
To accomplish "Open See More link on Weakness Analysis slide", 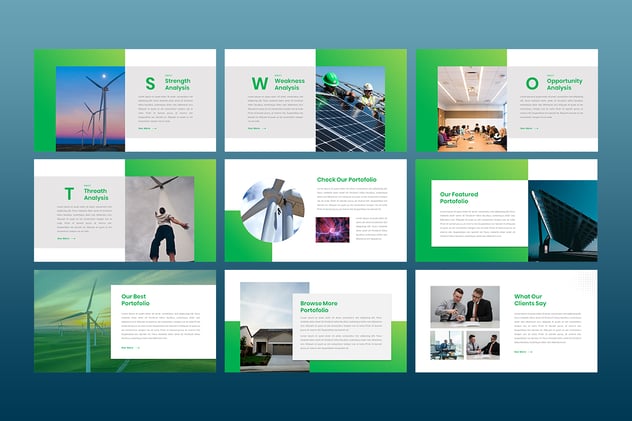I will [256, 128].
